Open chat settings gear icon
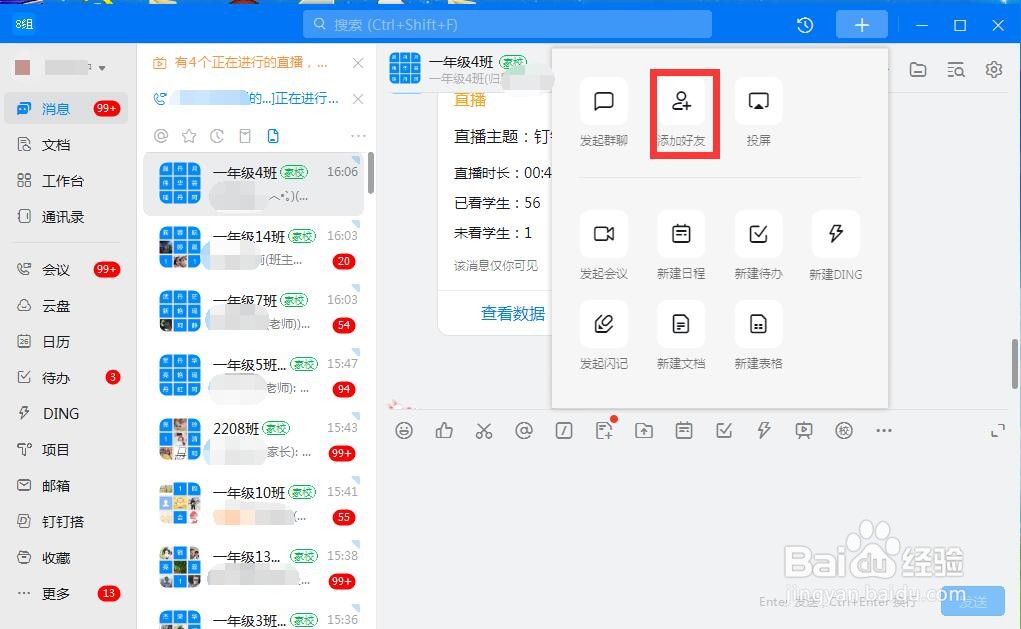 tap(994, 69)
